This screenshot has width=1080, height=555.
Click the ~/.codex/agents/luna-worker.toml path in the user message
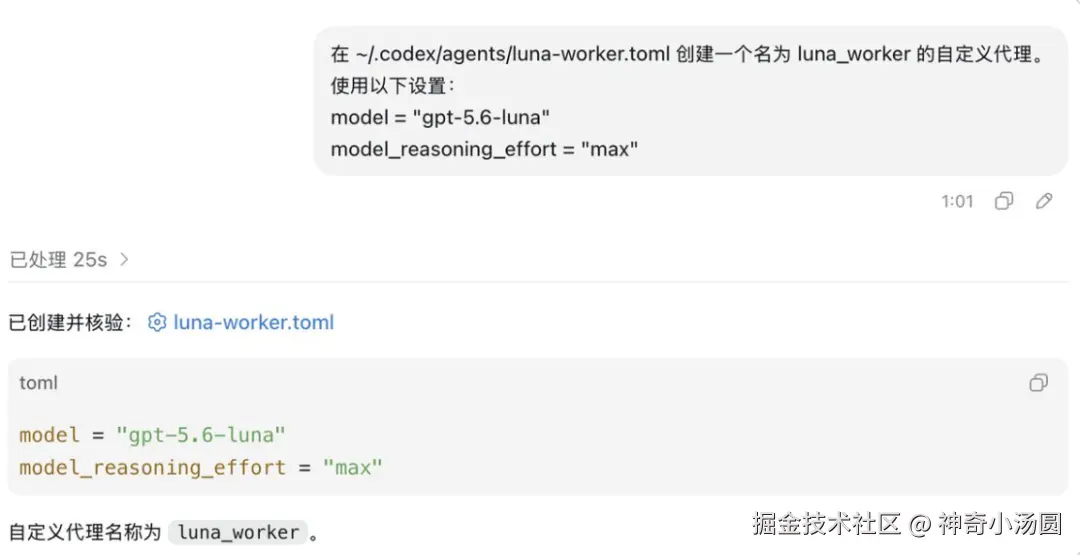(512, 54)
